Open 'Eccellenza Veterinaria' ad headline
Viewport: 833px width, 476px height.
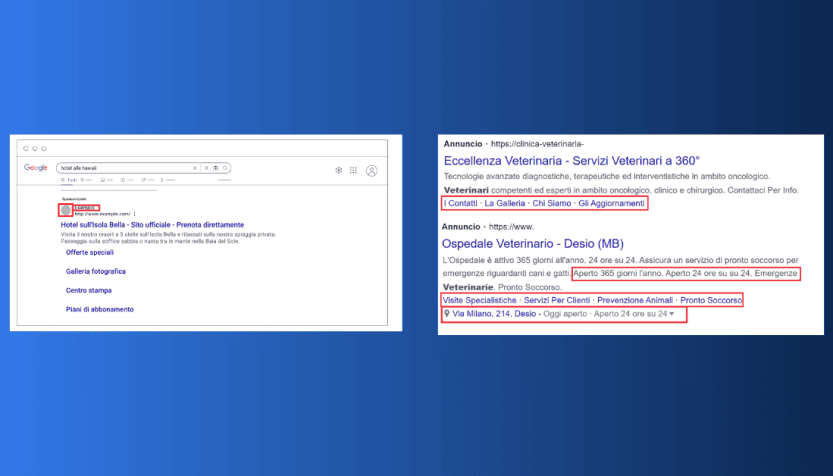571,160
